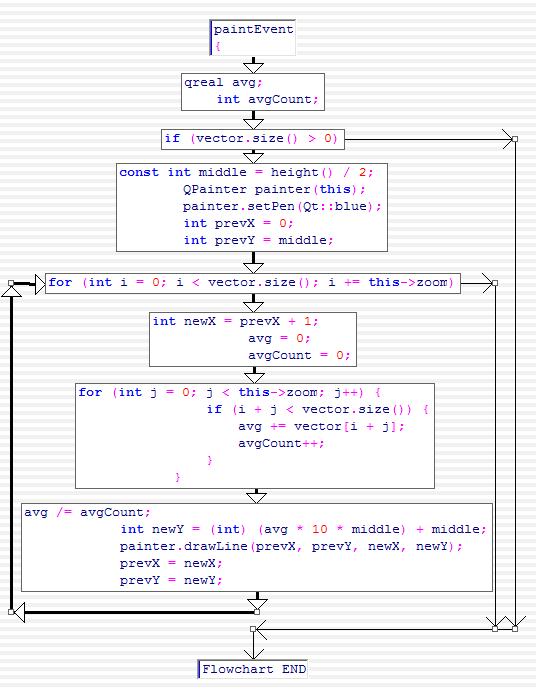Viewport: 536px width, 689px height.
Task: Click connector node right of outer for loop
Action: click(x=495, y=283)
